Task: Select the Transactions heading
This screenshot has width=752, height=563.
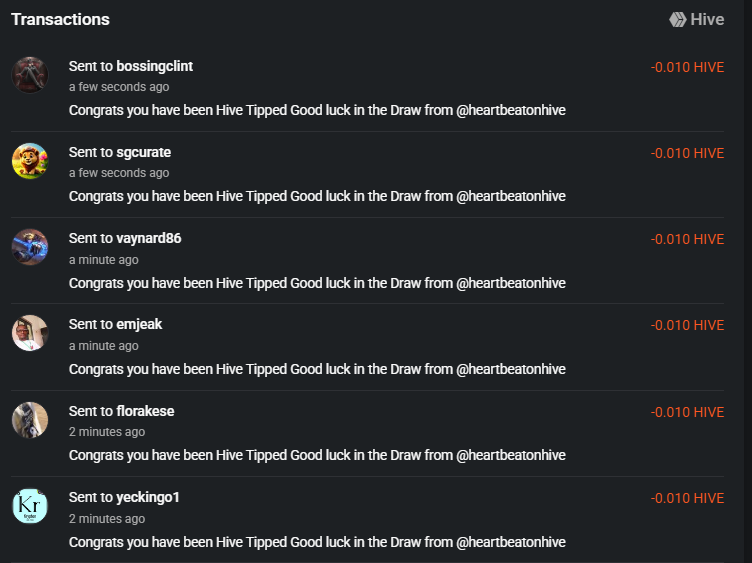Action: pos(60,20)
